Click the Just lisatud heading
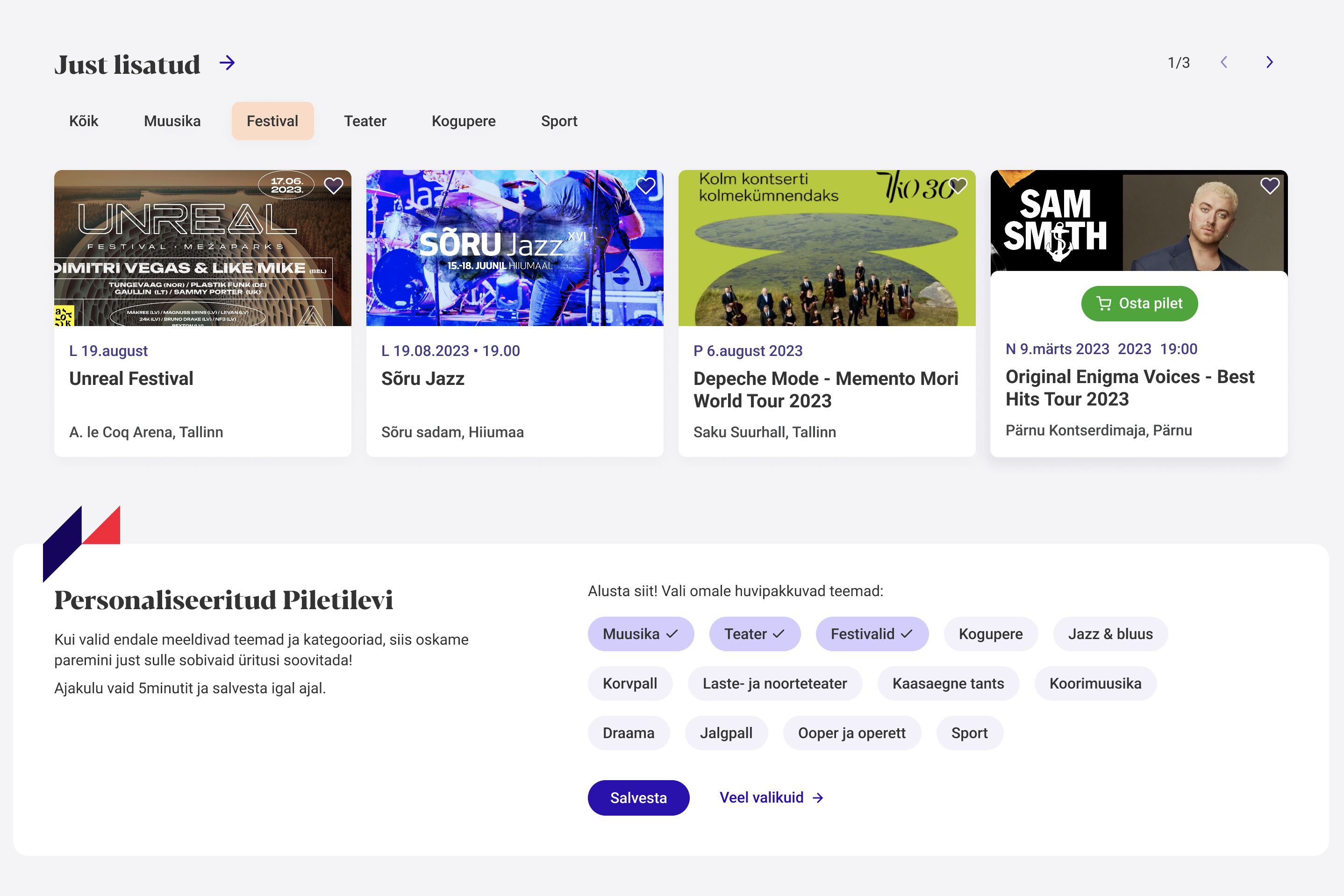The width and height of the screenshot is (1344, 896). coord(127,64)
